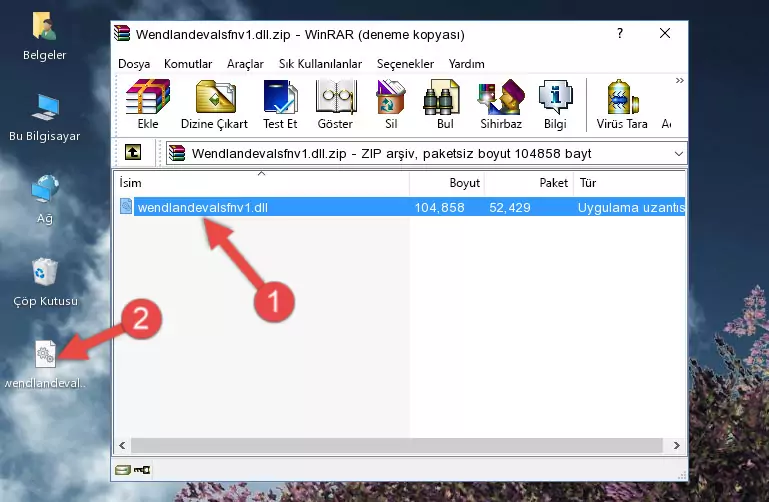The image size is (769, 502).
Task: Go up one folder level icon
Action: tap(133, 152)
